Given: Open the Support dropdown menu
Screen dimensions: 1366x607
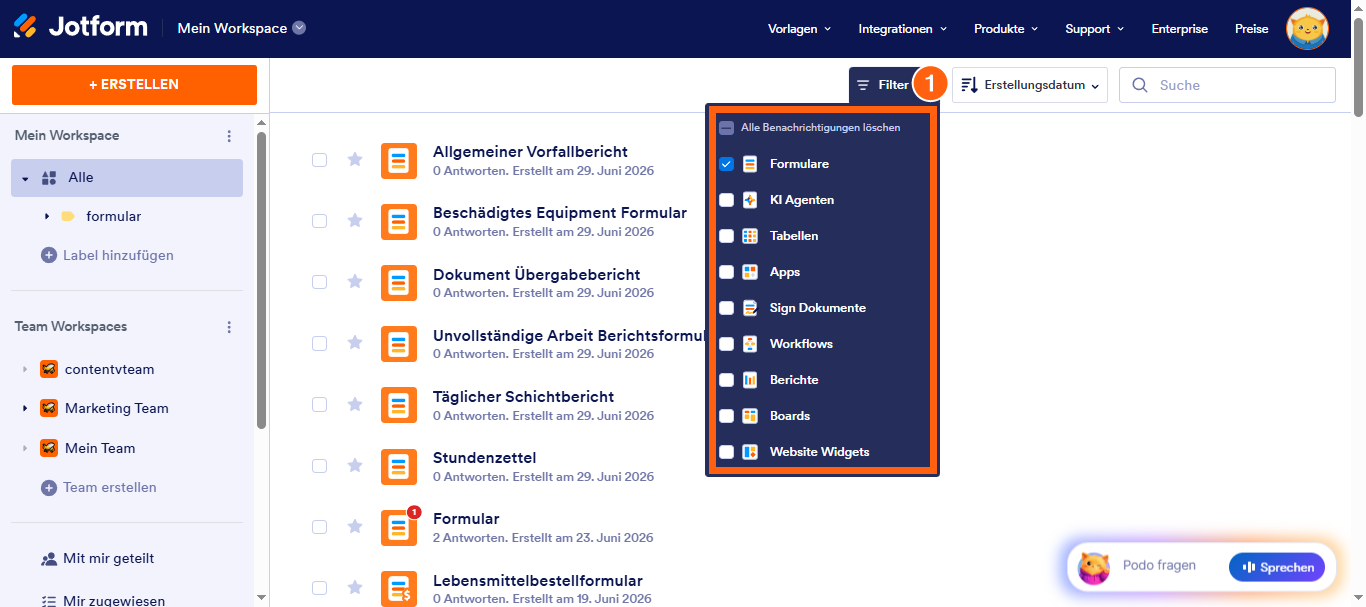Looking at the screenshot, I should 1095,29.
